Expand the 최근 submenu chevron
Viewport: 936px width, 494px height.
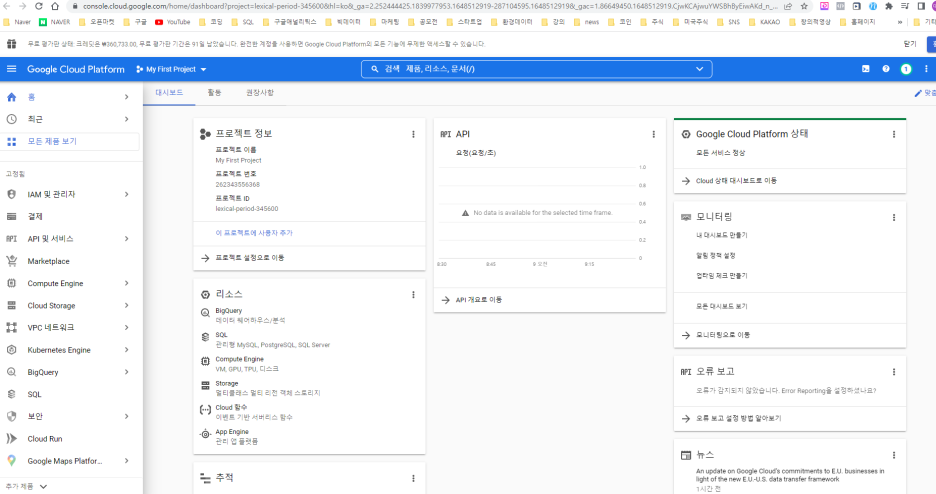click(127, 119)
